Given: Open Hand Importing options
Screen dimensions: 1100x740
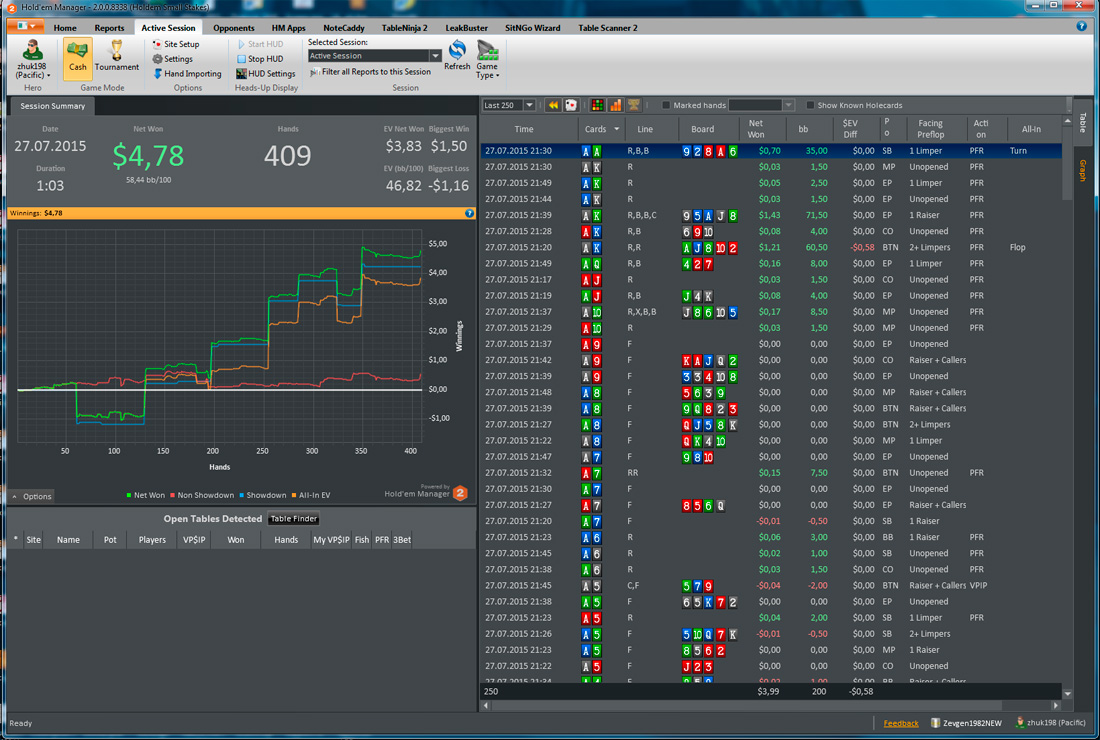Looking at the screenshot, I should [187, 74].
